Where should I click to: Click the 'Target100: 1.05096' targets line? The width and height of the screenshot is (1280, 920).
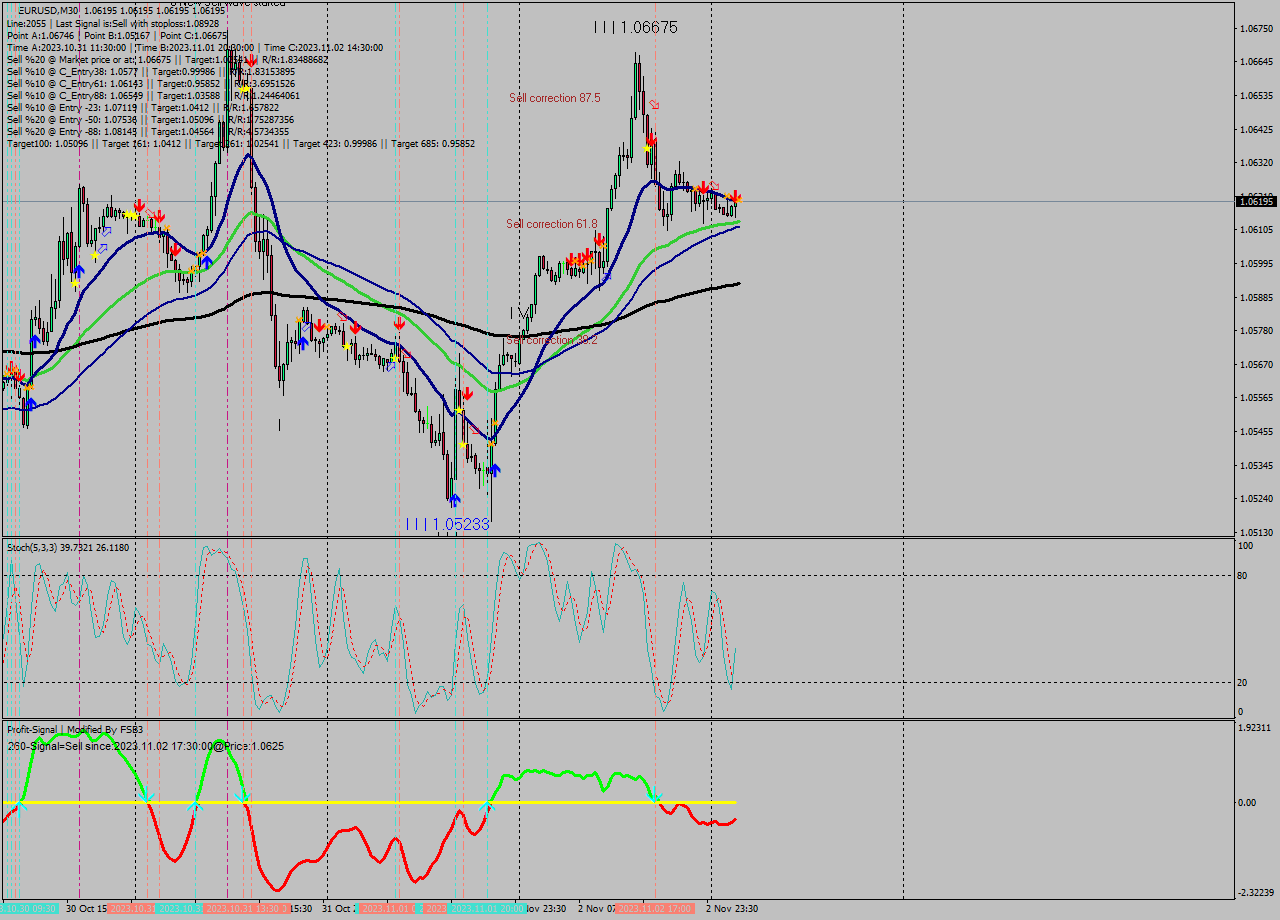pyautogui.click(x=240, y=143)
